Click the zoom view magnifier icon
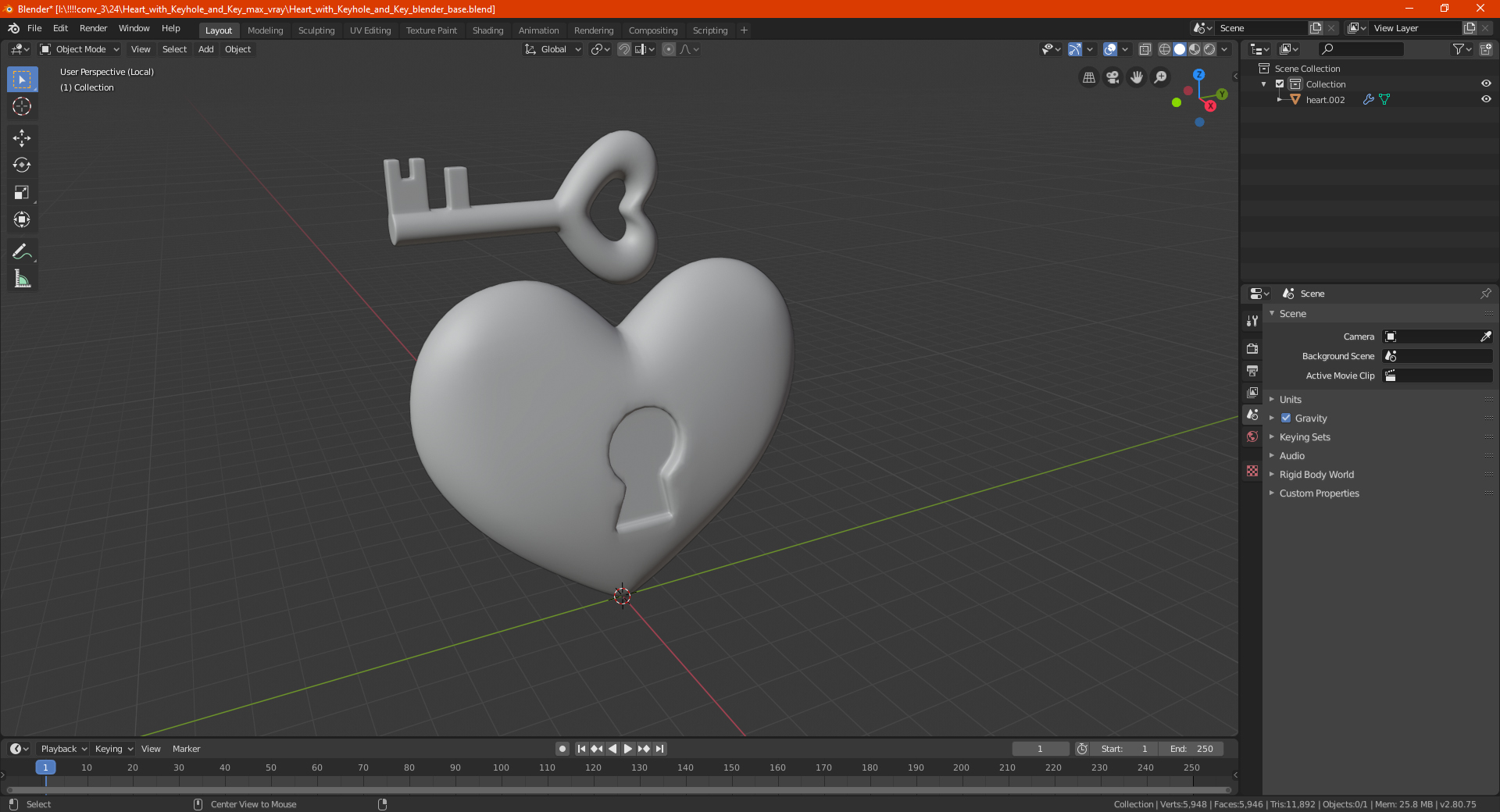This screenshot has height=812, width=1500. pos(1161,77)
